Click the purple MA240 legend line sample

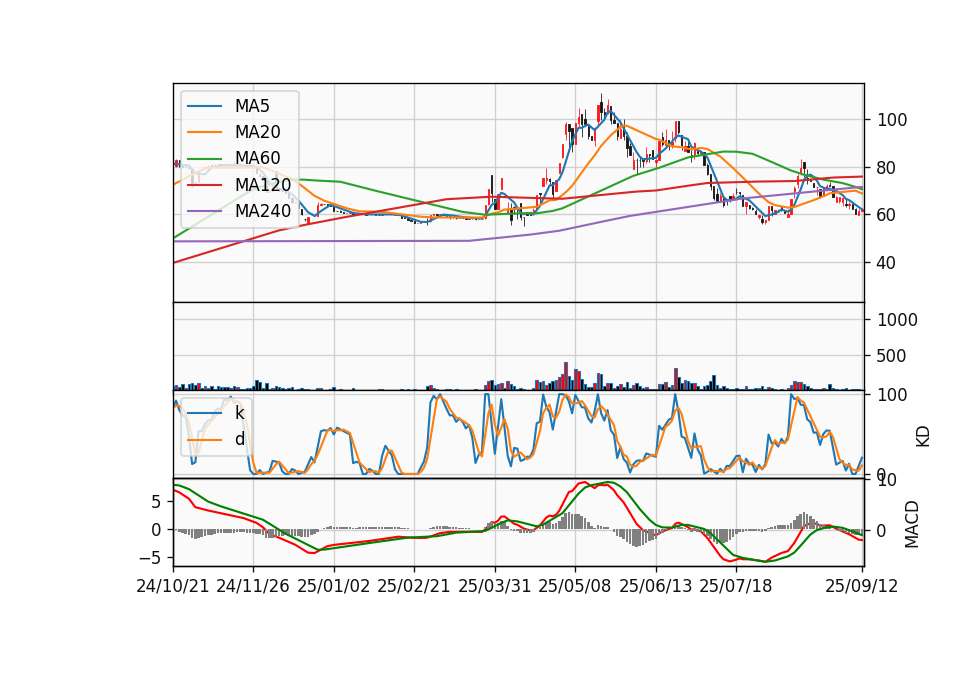(204, 211)
